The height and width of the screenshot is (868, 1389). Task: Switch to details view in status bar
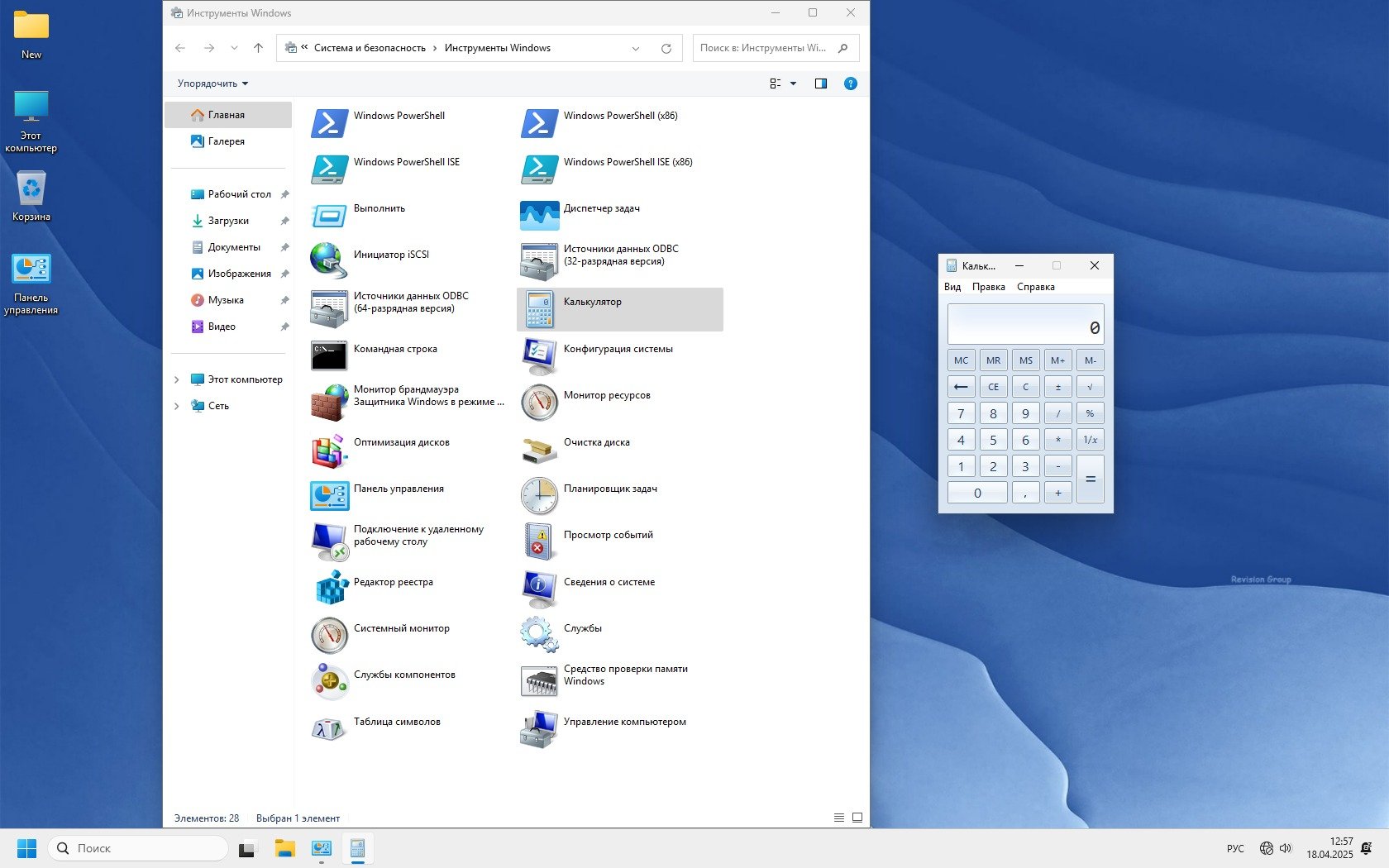[838, 818]
